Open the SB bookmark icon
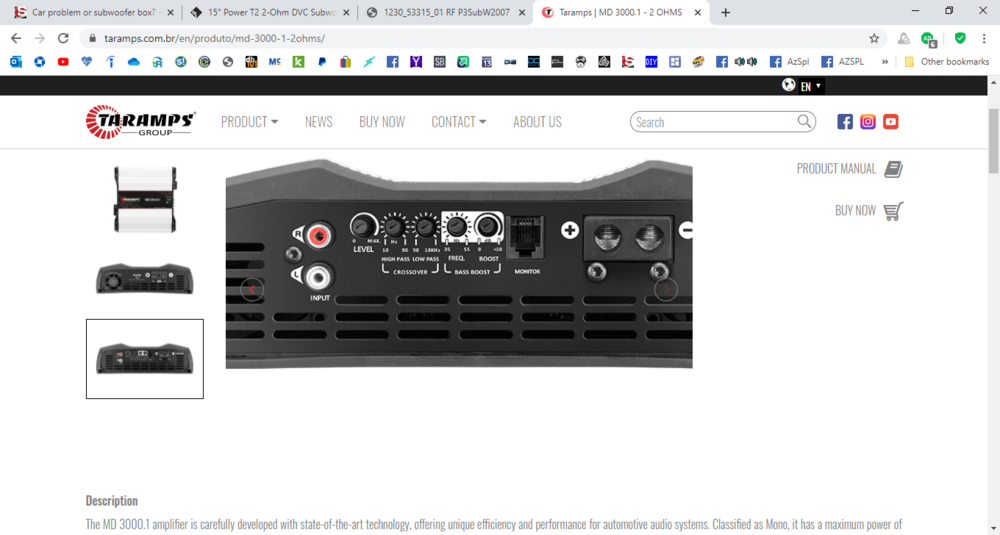This screenshot has width=1000, height=535. (x=439, y=62)
